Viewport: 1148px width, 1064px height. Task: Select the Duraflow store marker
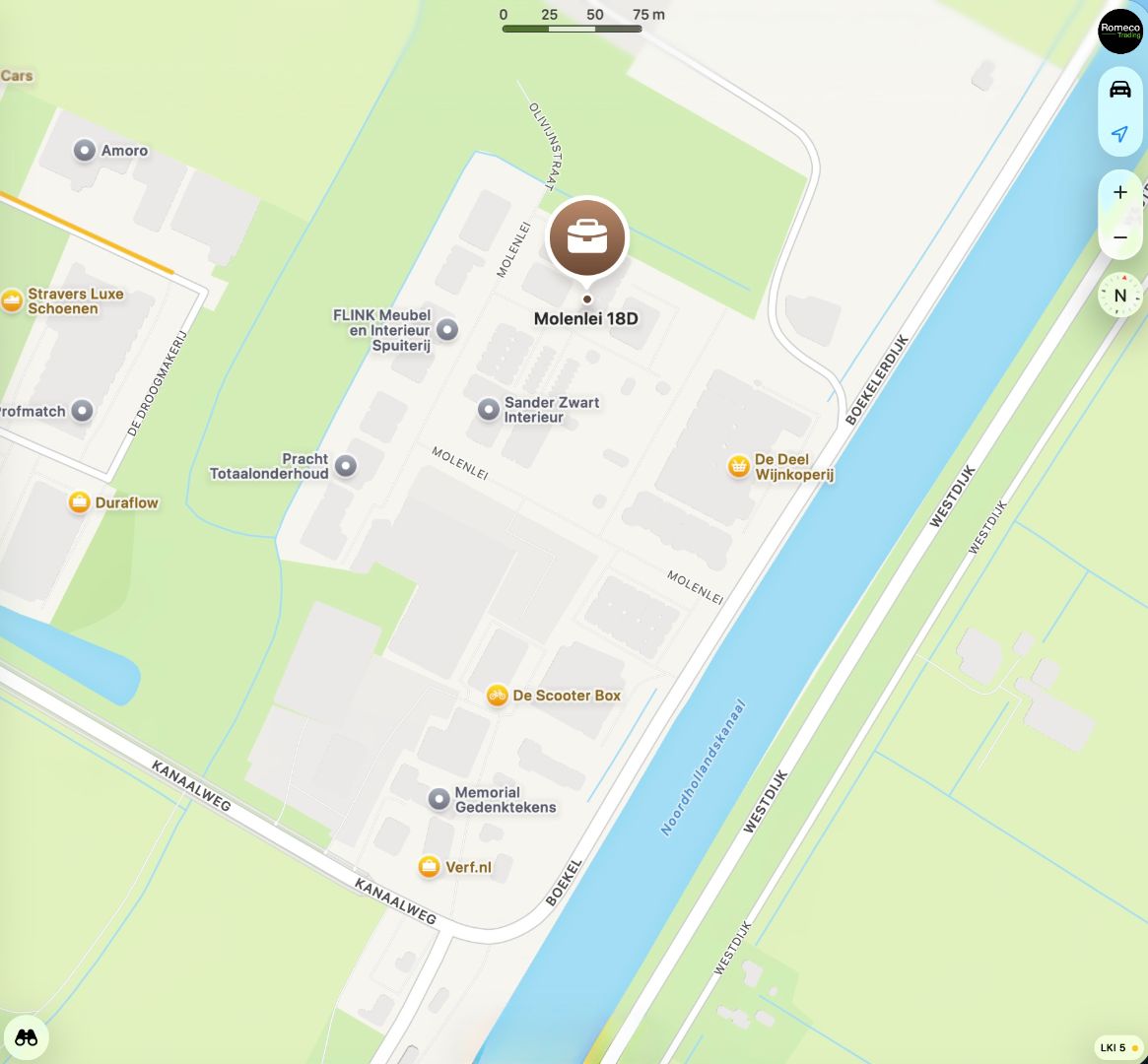coord(79,502)
